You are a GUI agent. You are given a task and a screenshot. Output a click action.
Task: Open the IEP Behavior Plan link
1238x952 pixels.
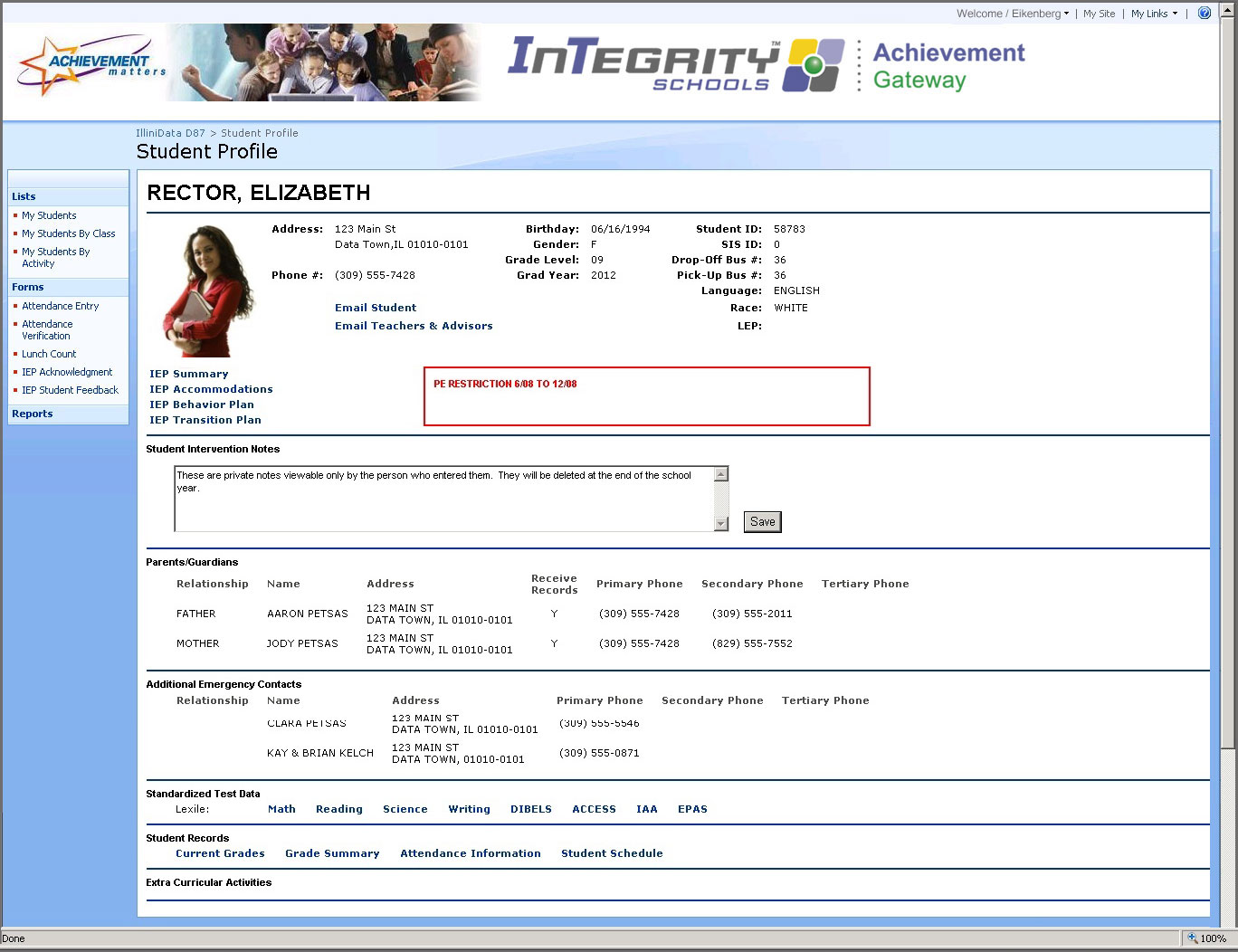pos(202,405)
